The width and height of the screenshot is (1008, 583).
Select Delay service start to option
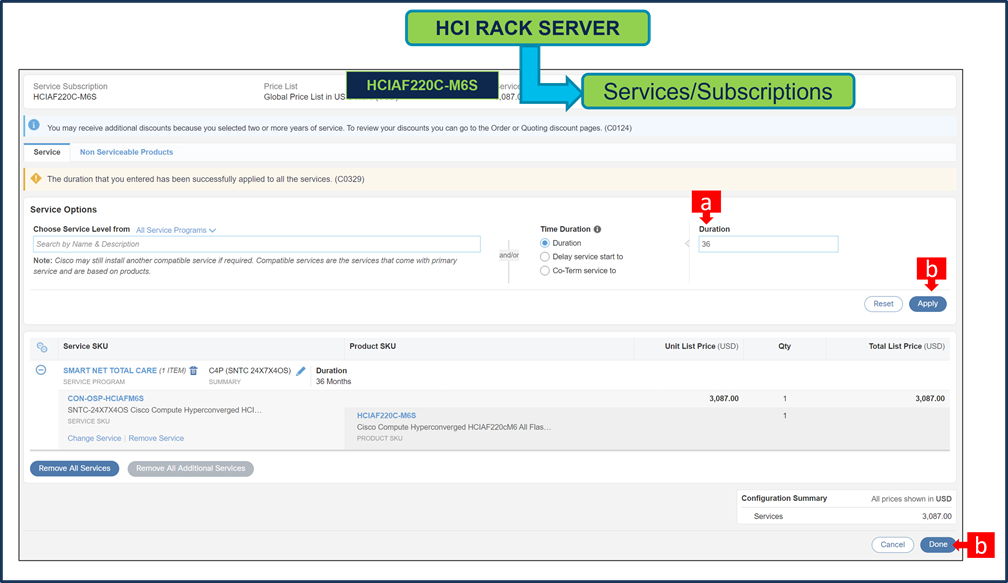pyautogui.click(x=544, y=256)
